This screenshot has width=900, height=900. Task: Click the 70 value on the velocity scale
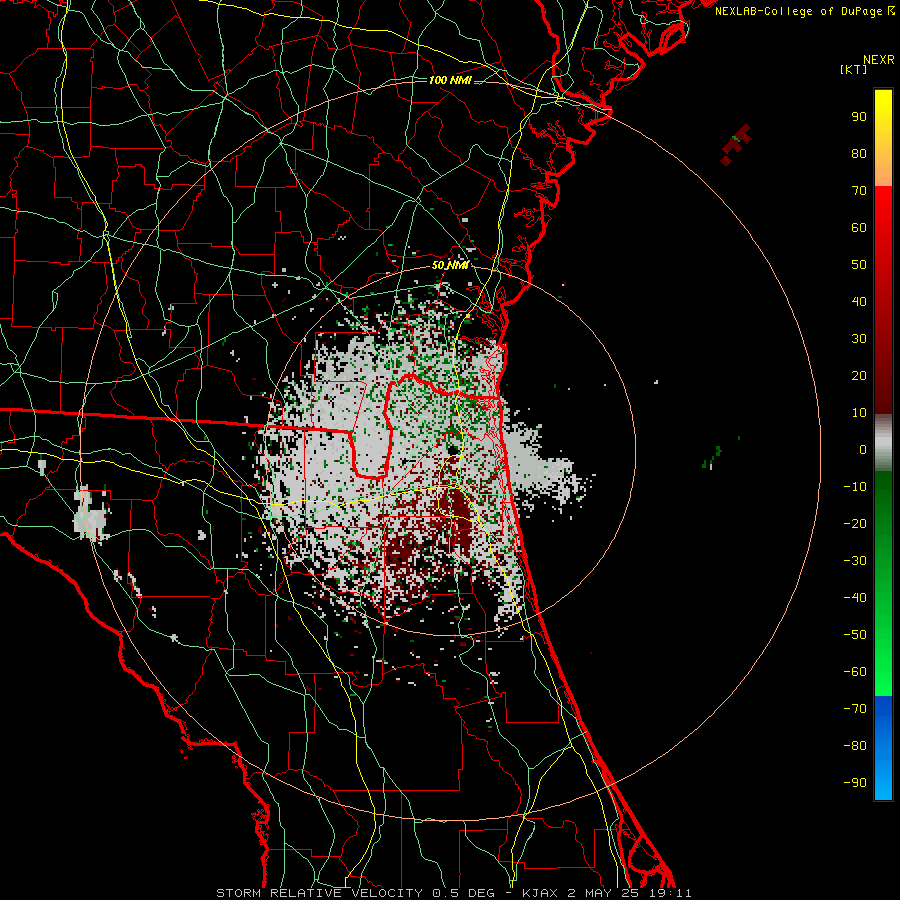tap(859, 191)
